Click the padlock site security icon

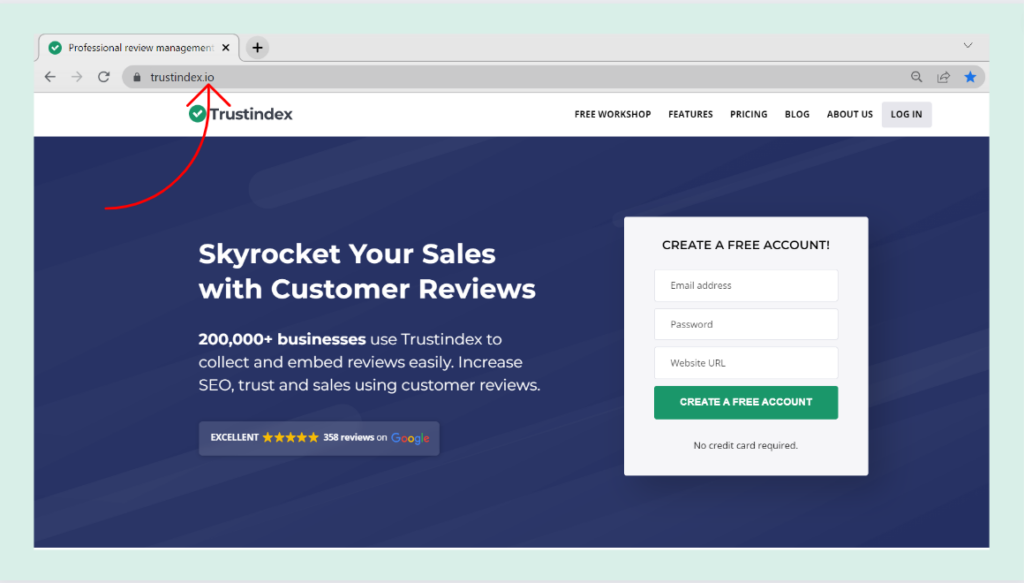pyautogui.click(x=136, y=77)
